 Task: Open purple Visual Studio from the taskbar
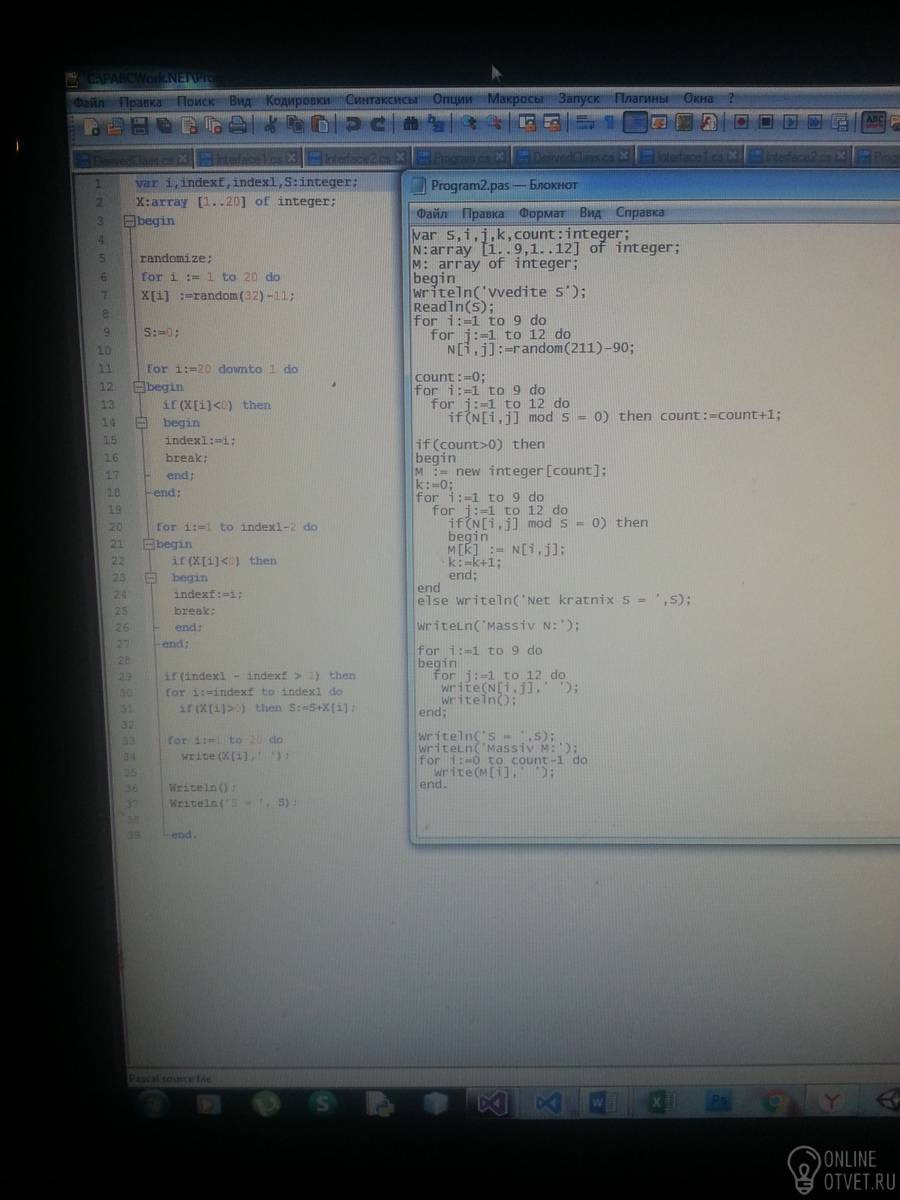point(493,1103)
